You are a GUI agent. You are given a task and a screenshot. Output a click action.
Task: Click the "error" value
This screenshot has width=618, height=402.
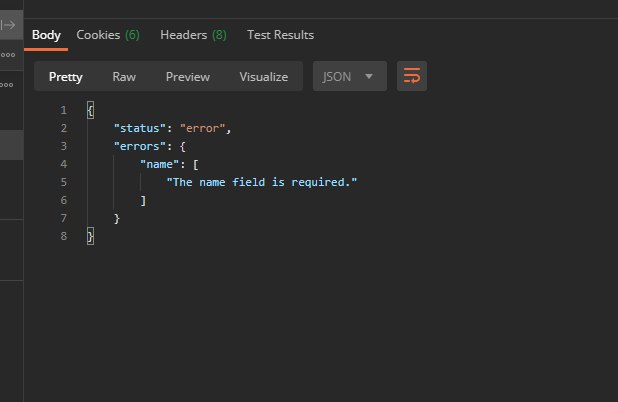(202, 128)
